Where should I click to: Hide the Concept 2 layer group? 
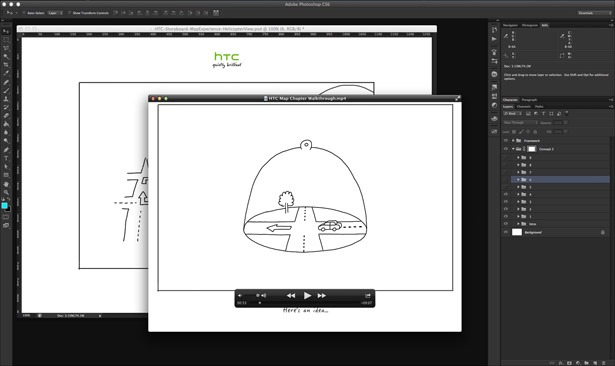pos(506,149)
